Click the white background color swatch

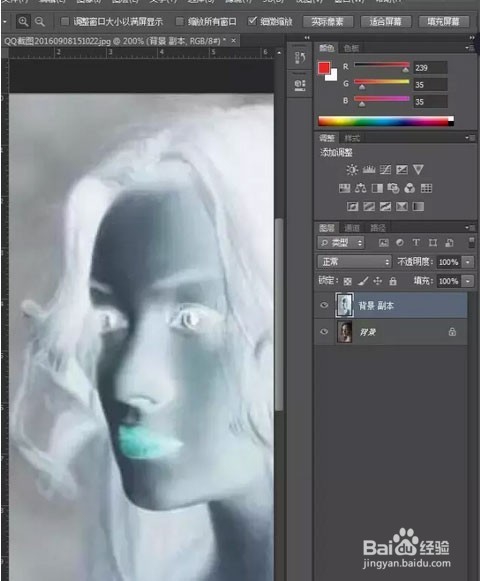click(x=333, y=76)
